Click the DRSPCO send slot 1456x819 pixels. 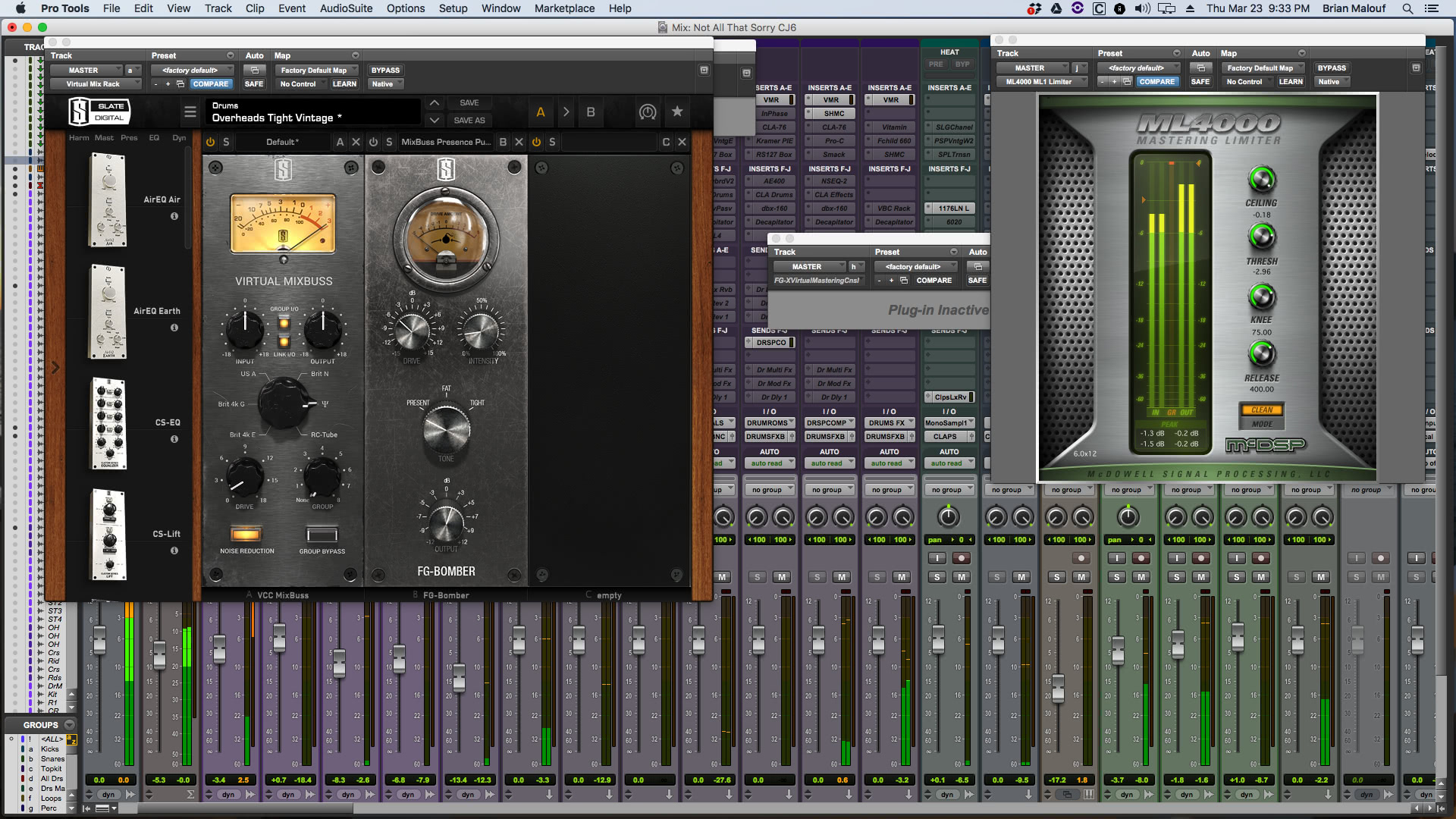click(770, 343)
